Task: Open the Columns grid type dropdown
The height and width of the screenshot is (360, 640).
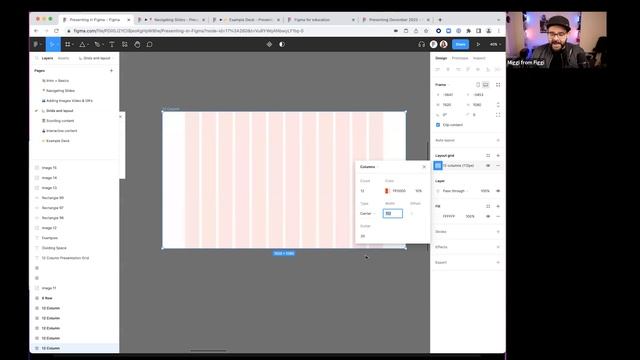Action: 369,167
